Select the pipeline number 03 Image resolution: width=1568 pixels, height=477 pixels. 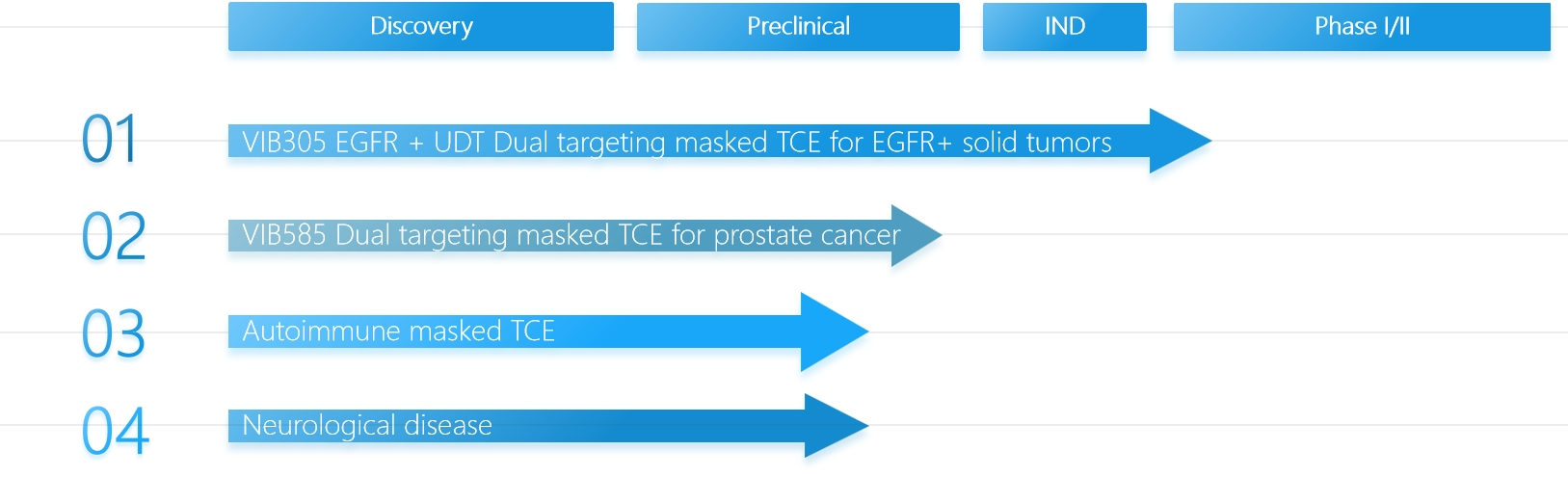114,334
